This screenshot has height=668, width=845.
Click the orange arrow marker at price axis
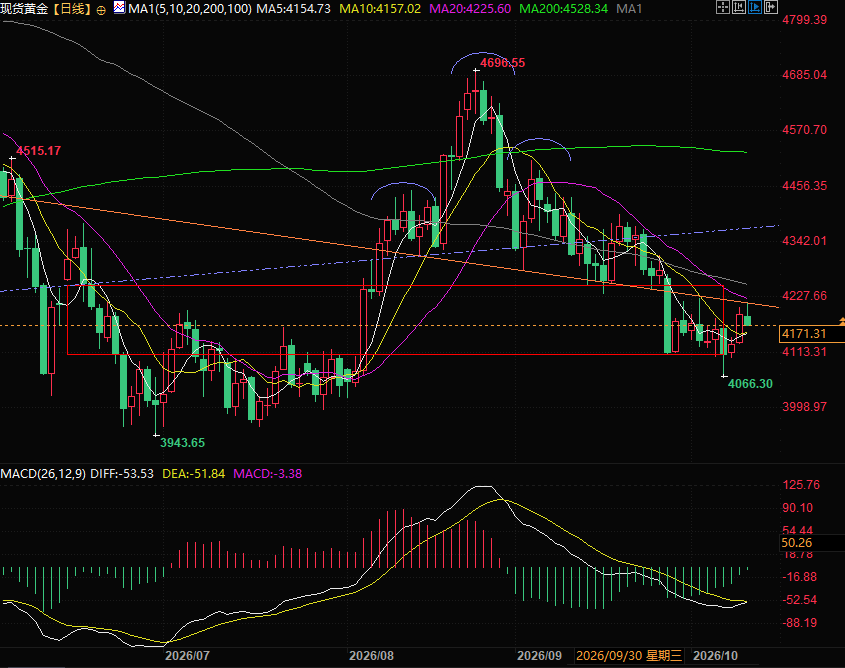[x=842, y=321]
